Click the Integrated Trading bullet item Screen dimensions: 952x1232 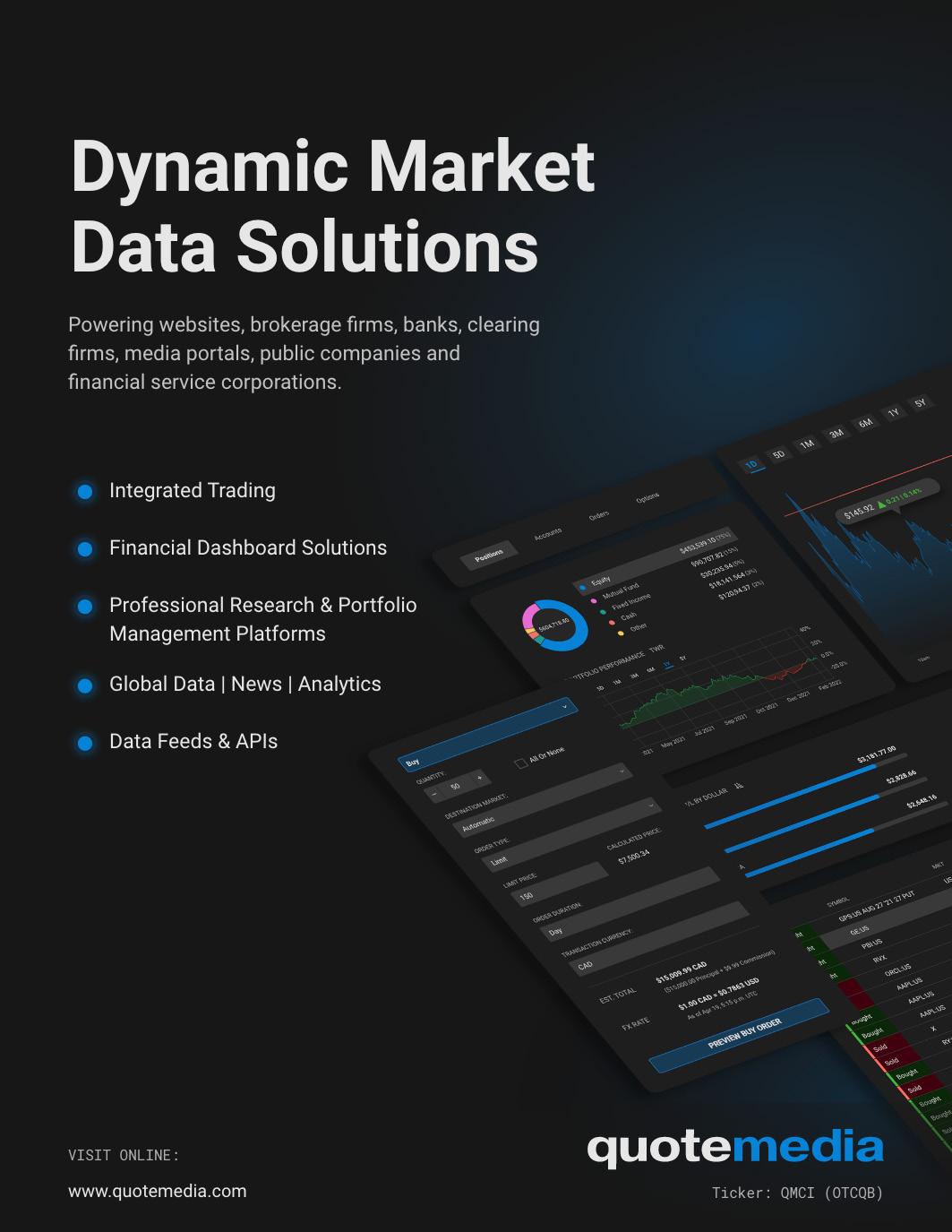[x=193, y=490]
